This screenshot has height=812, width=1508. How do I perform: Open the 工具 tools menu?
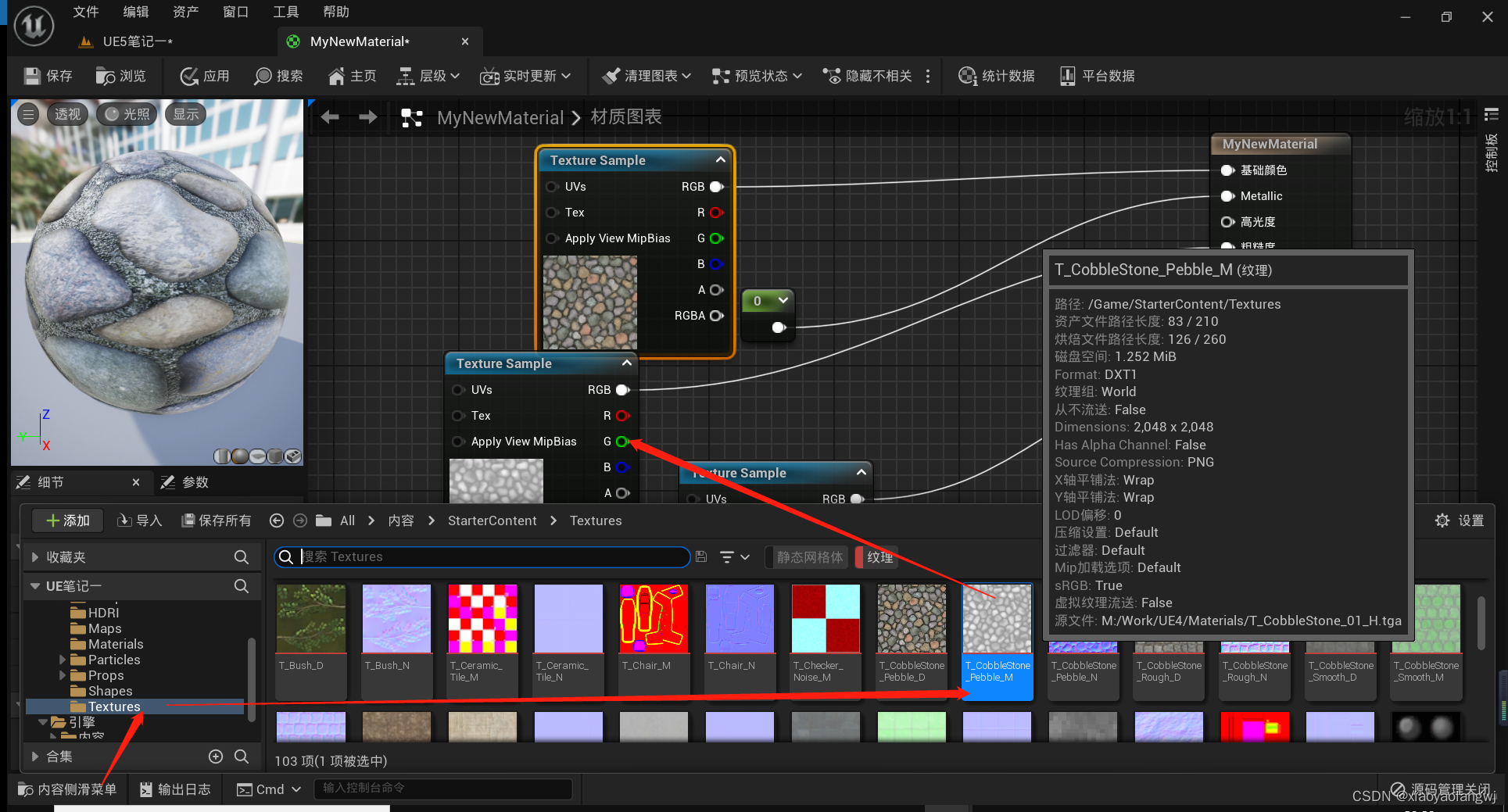pos(285,12)
